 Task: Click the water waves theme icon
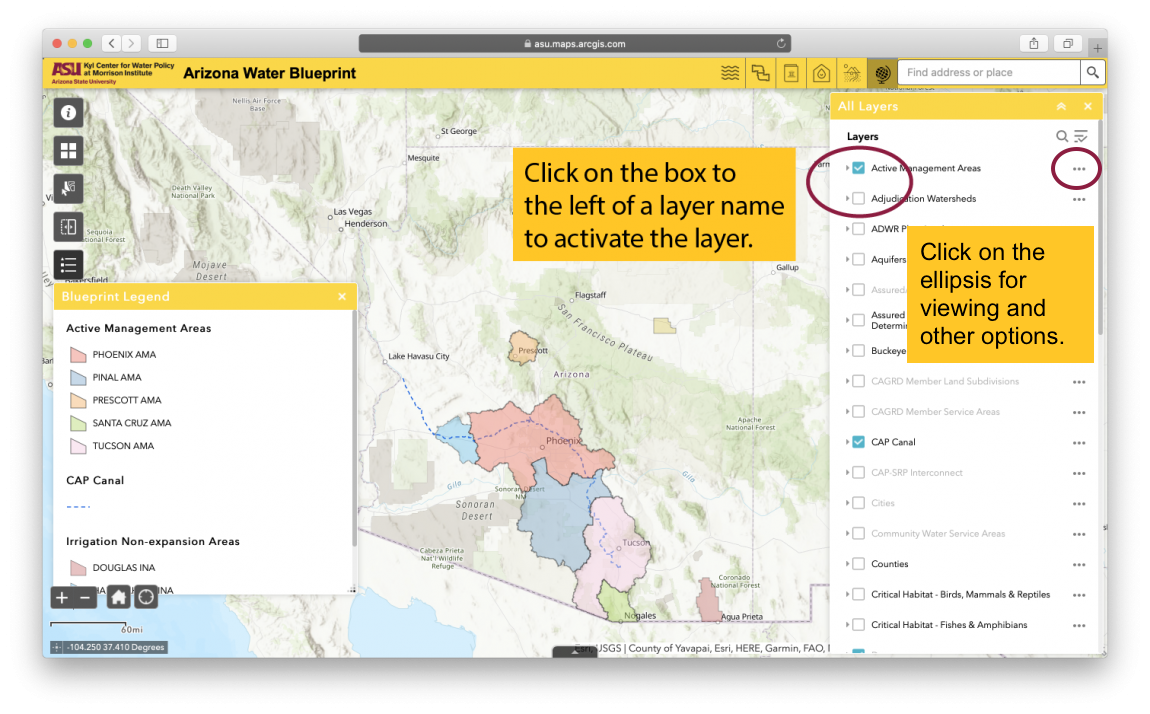pyautogui.click(x=730, y=73)
